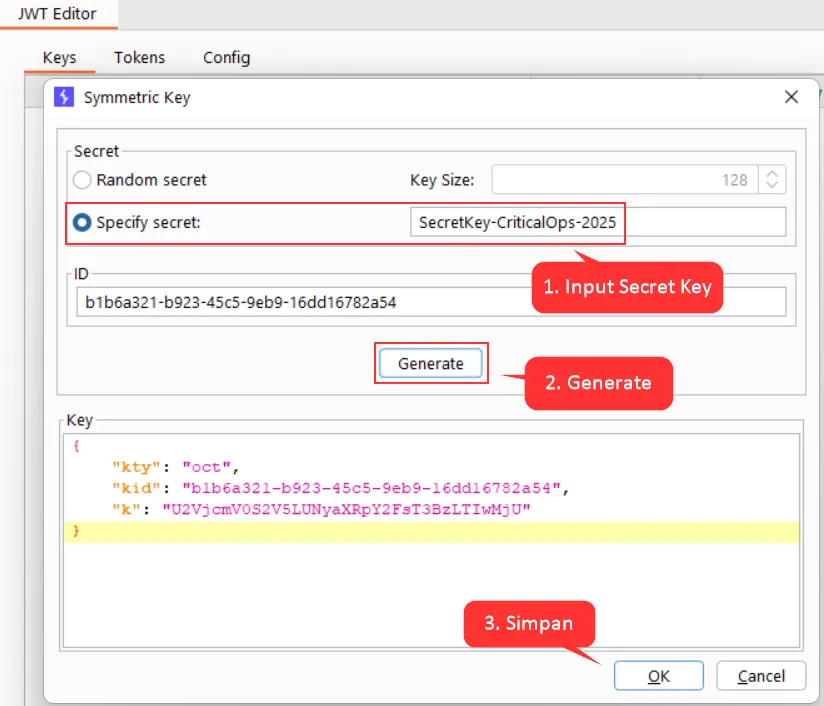This screenshot has height=706, width=824.
Task: Click the ID field with the UUID
Action: point(431,302)
